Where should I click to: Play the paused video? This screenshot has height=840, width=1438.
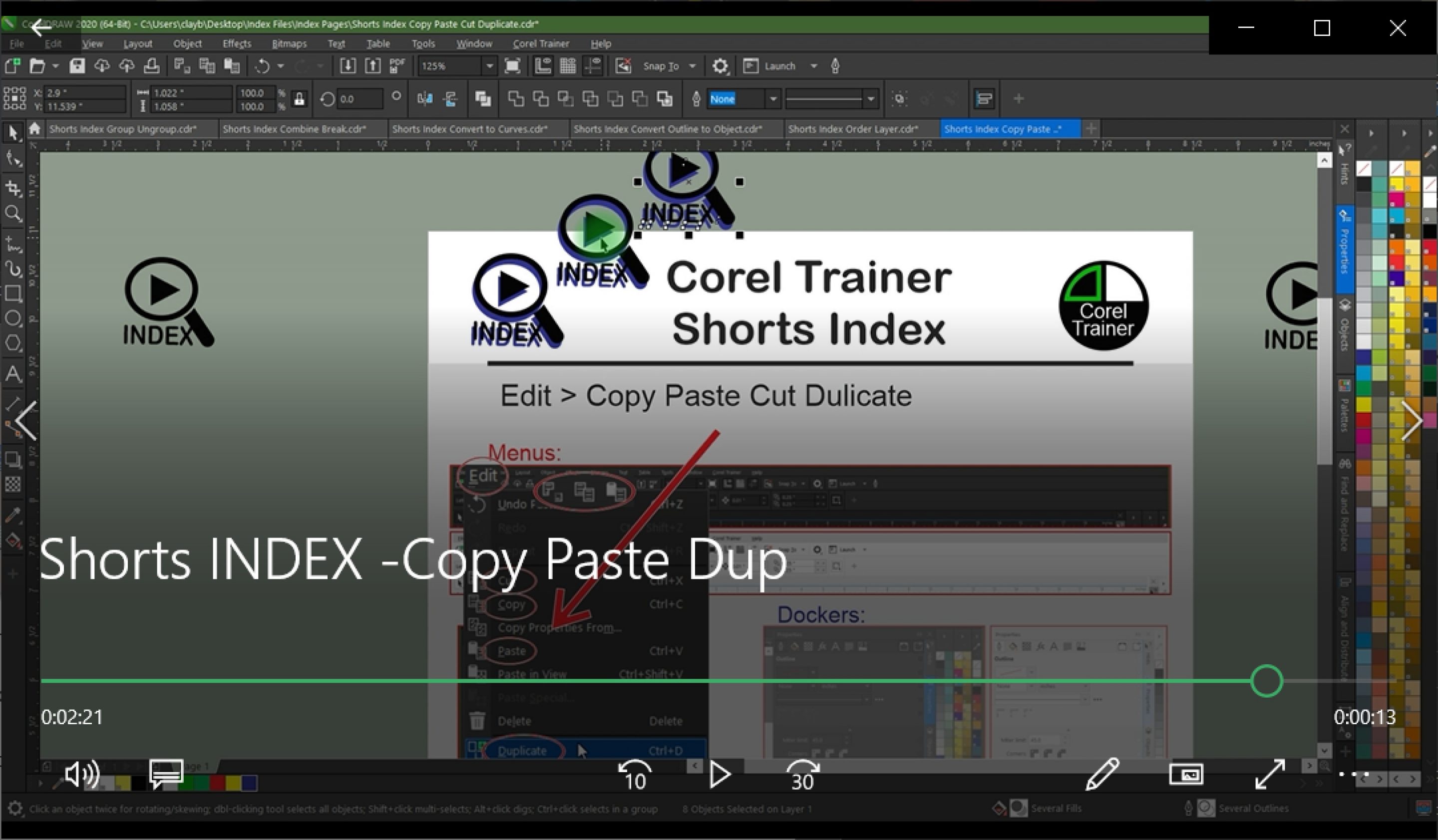tap(719, 775)
